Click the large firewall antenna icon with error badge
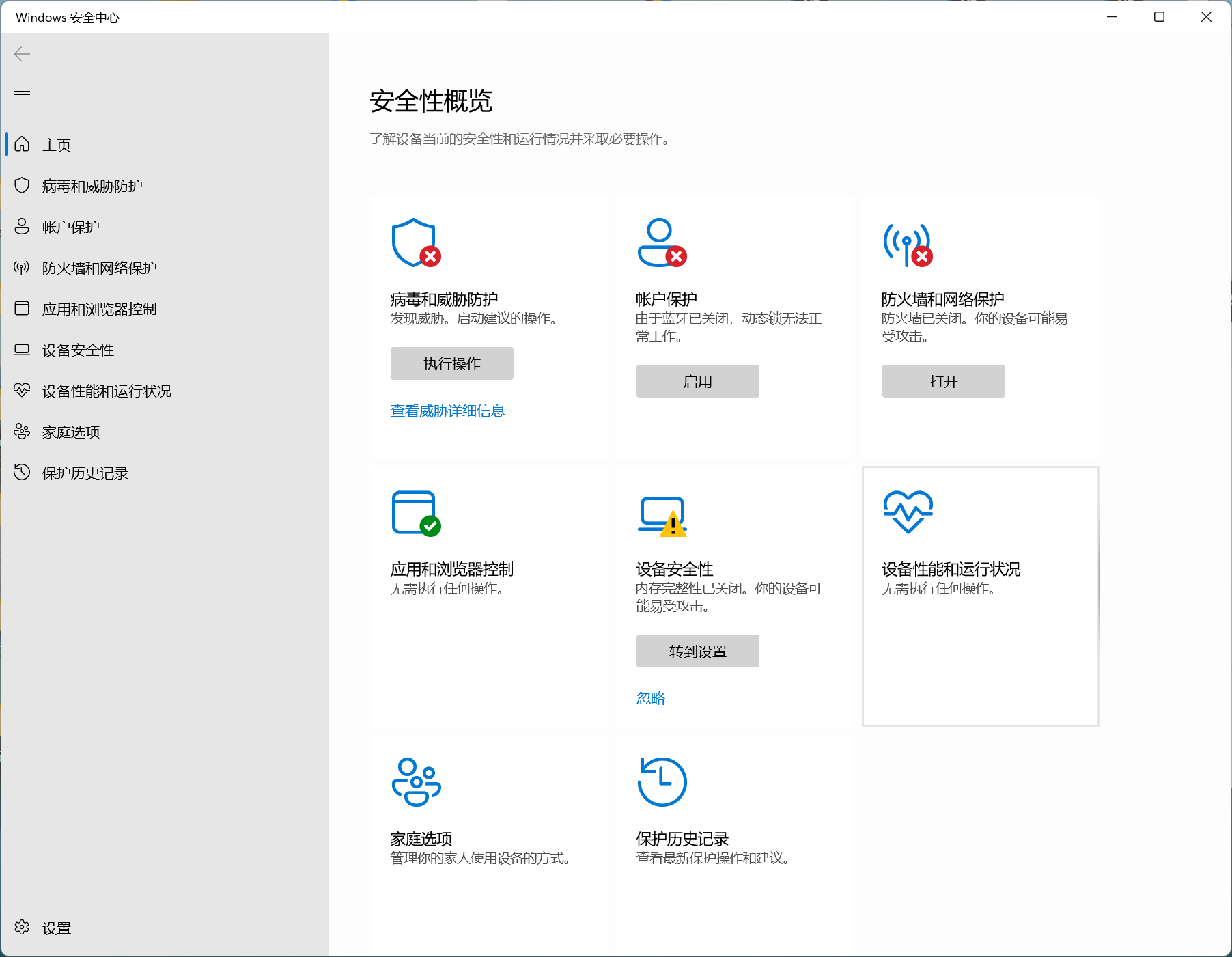 pos(908,245)
